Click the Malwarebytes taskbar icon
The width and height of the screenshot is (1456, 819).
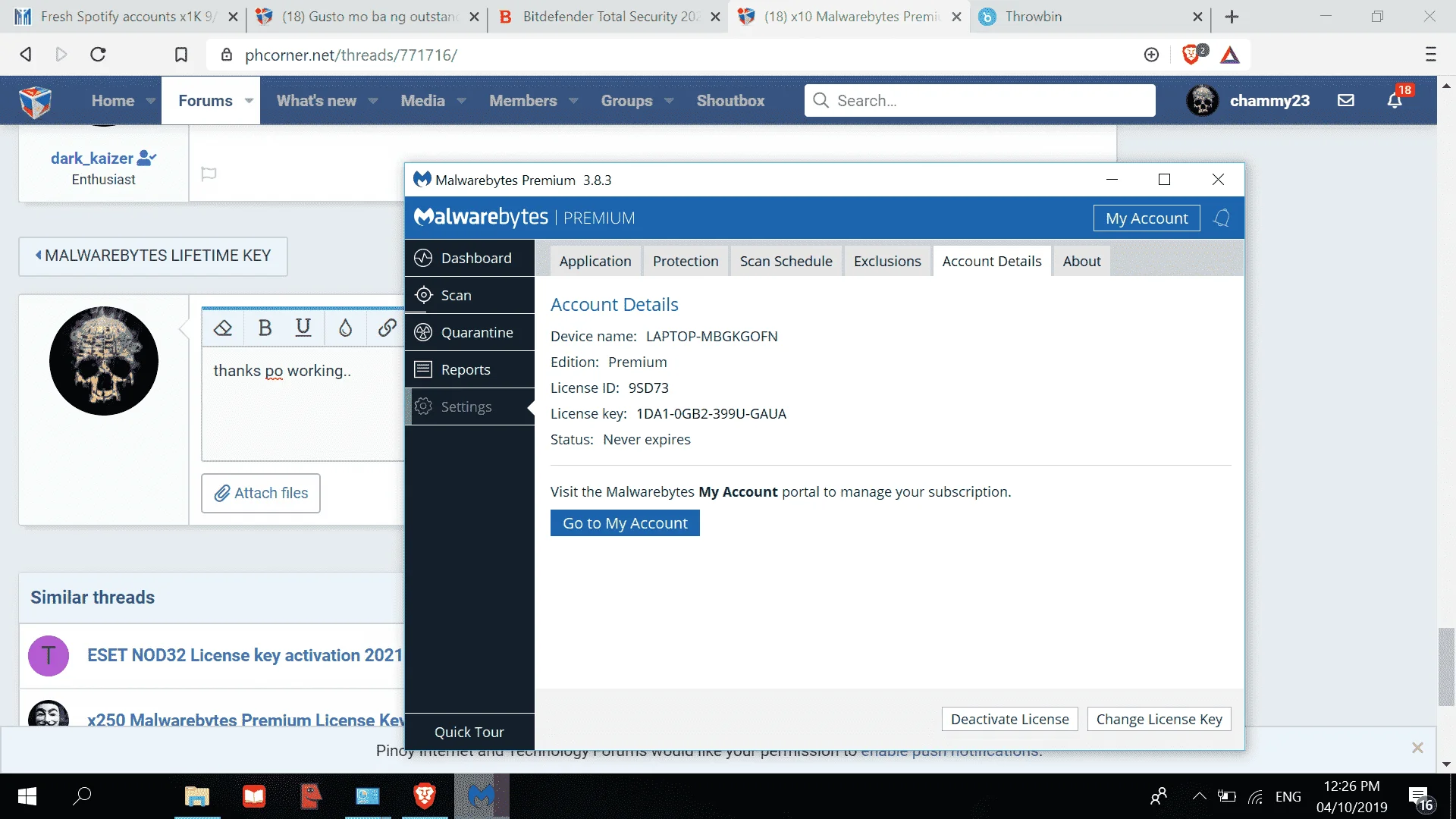(x=482, y=796)
